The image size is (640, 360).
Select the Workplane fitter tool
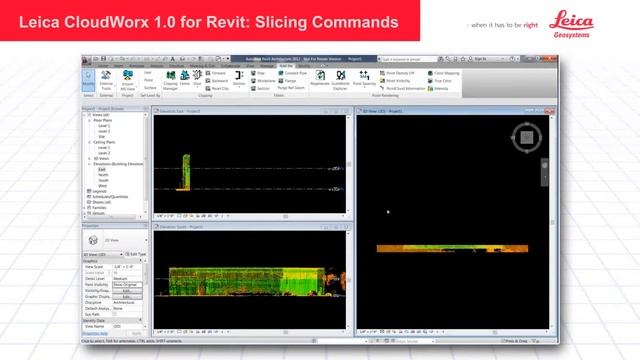263,81
